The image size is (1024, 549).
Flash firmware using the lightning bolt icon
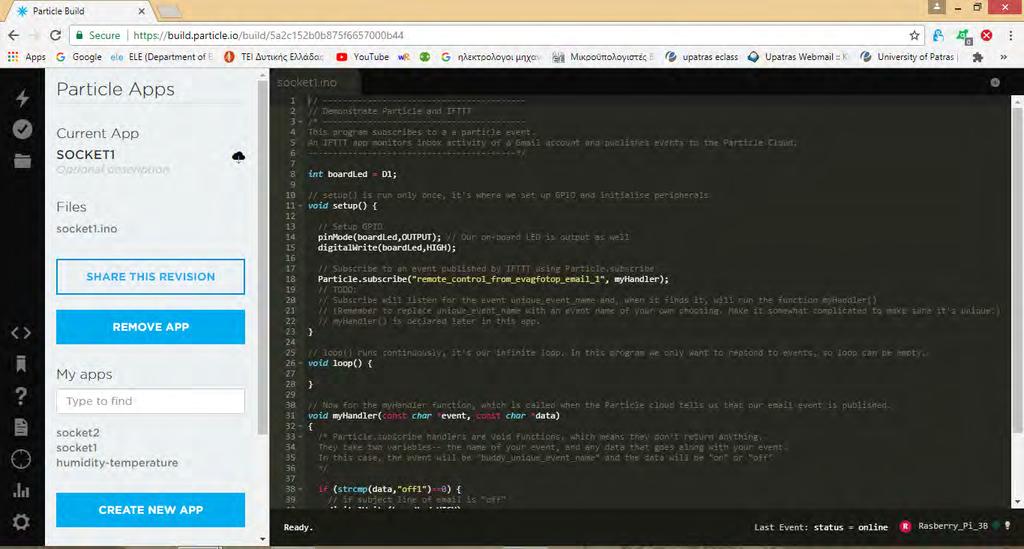[22, 98]
